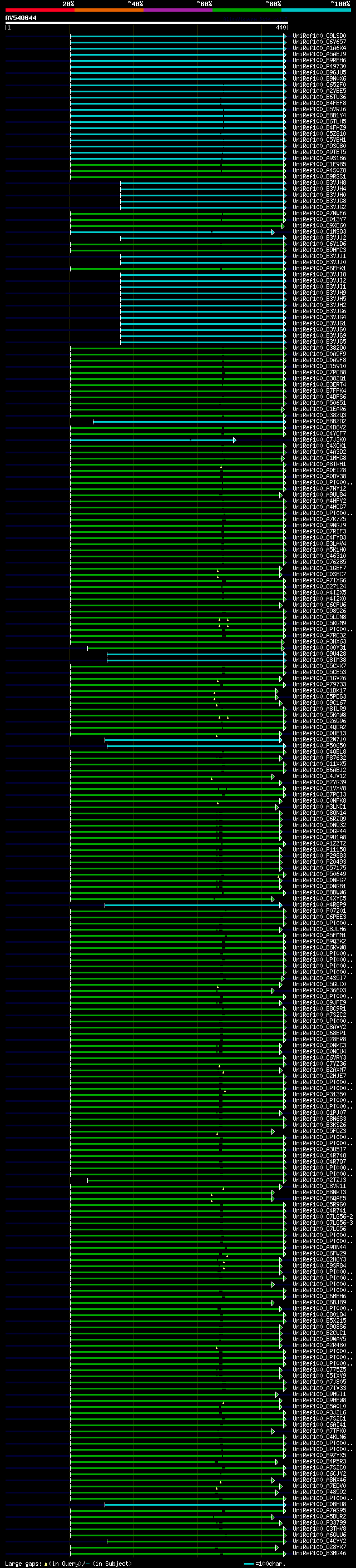
Task: Click hit label UniRef100_A9UU84
Action: point(319,495)
